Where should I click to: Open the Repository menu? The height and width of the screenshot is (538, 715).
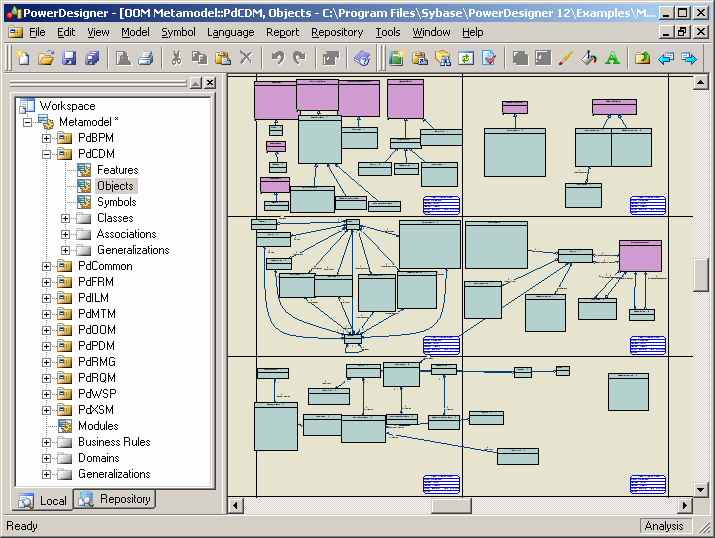click(x=337, y=32)
